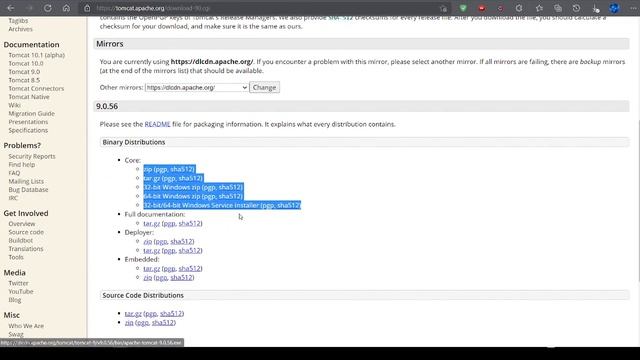Download Full documentation tar.gz

tap(152, 223)
